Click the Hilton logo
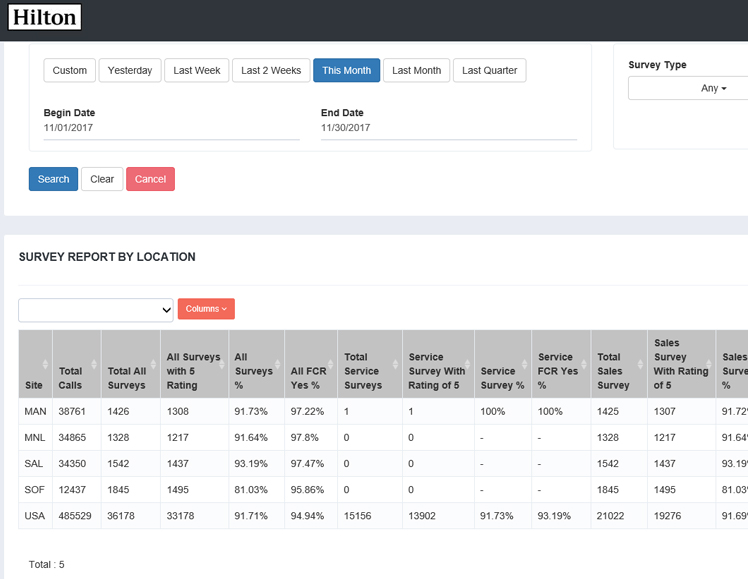748x579 pixels. click(44, 17)
